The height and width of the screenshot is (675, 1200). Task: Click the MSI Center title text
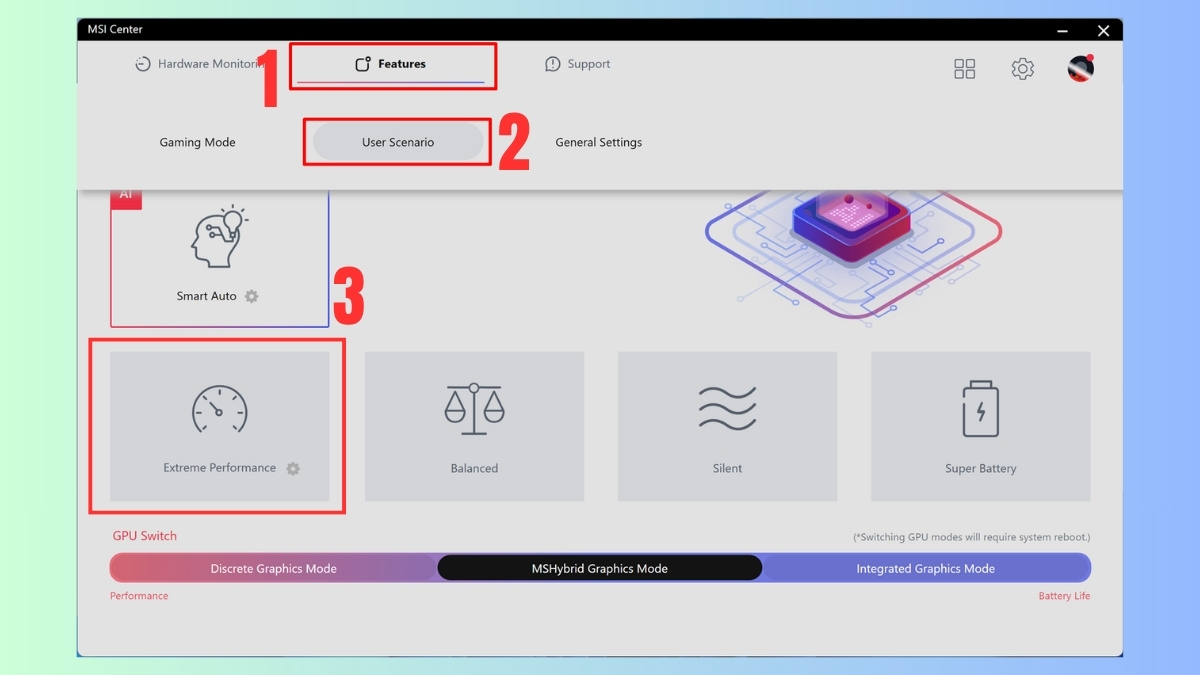pos(113,30)
